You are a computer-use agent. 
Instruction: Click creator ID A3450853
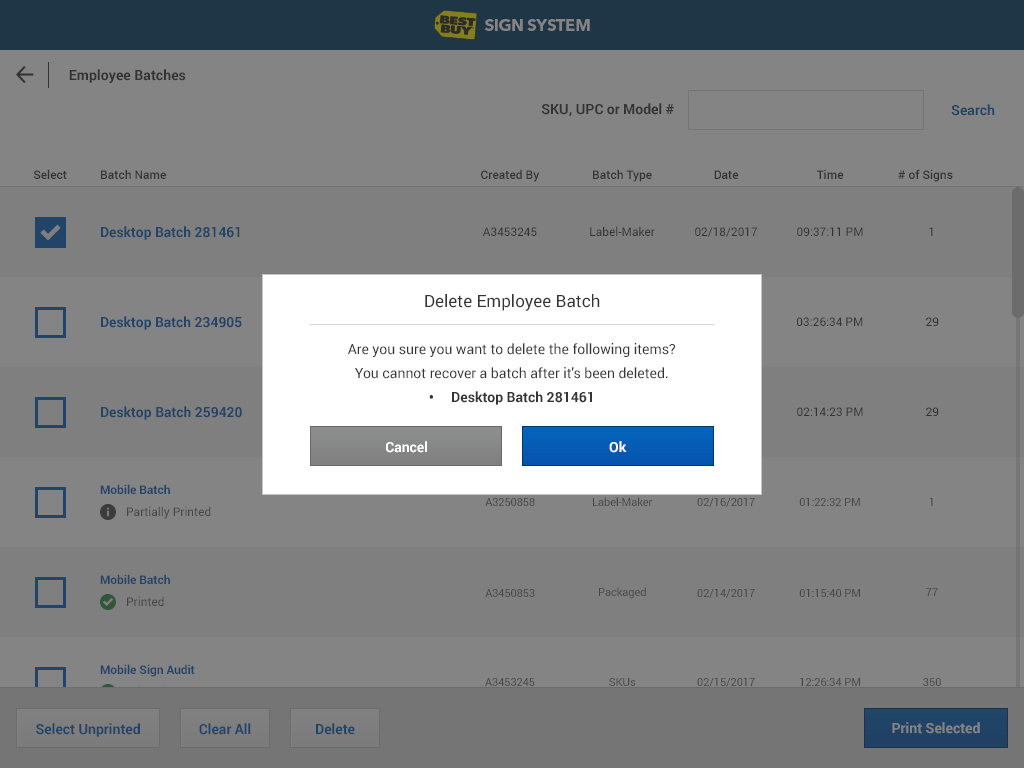(x=509, y=593)
